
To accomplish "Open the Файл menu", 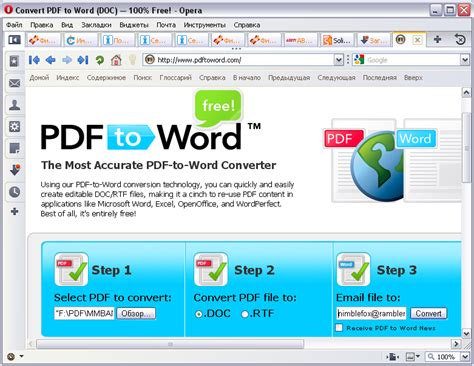I will click(14, 25).
